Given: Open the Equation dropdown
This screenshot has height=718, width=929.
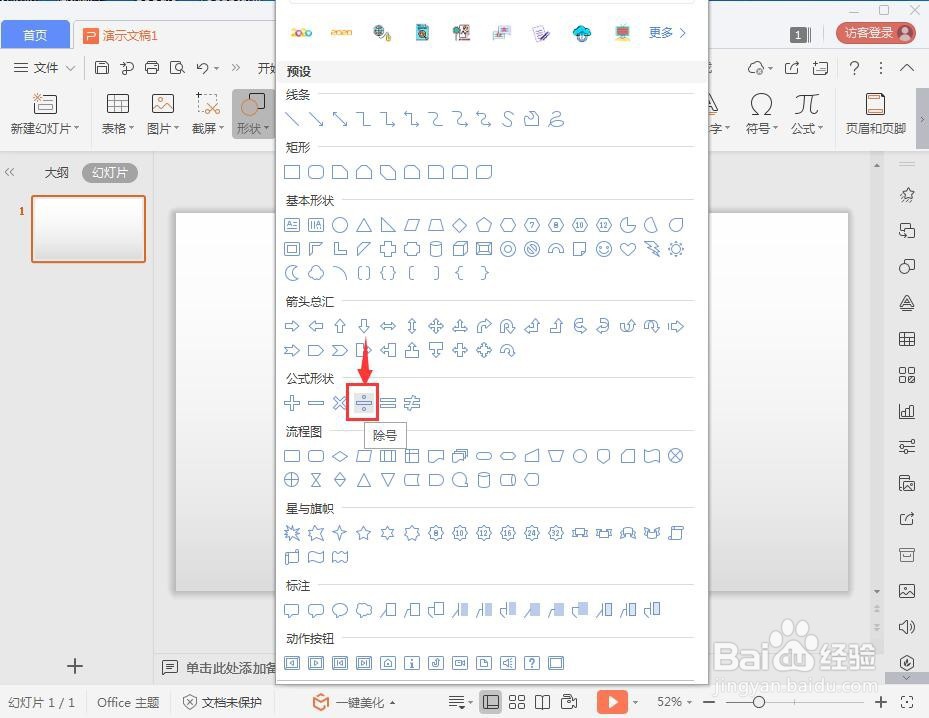Looking at the screenshot, I should (x=806, y=129).
